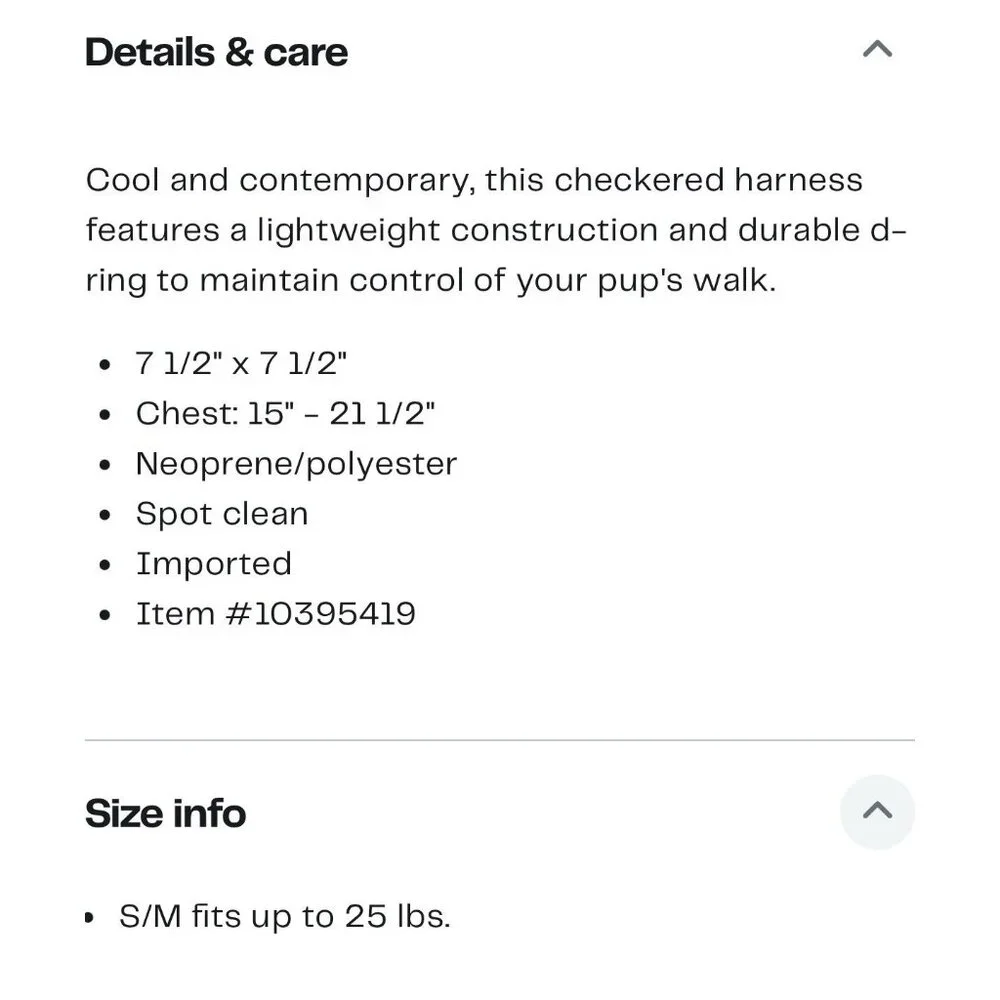Select the Item #10395419 line

(x=276, y=614)
